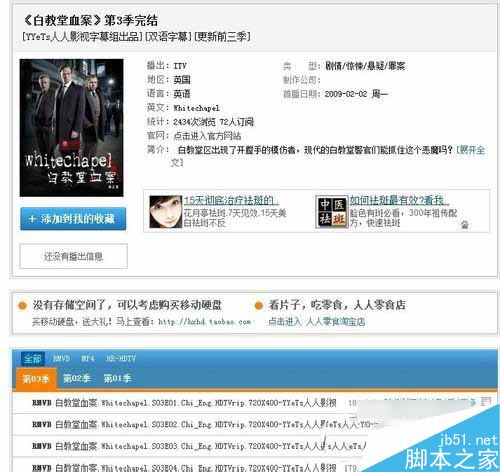Select the 'HR-HDTV' format filter tab
The height and width of the screenshot is (472, 500).
[x=121, y=359]
